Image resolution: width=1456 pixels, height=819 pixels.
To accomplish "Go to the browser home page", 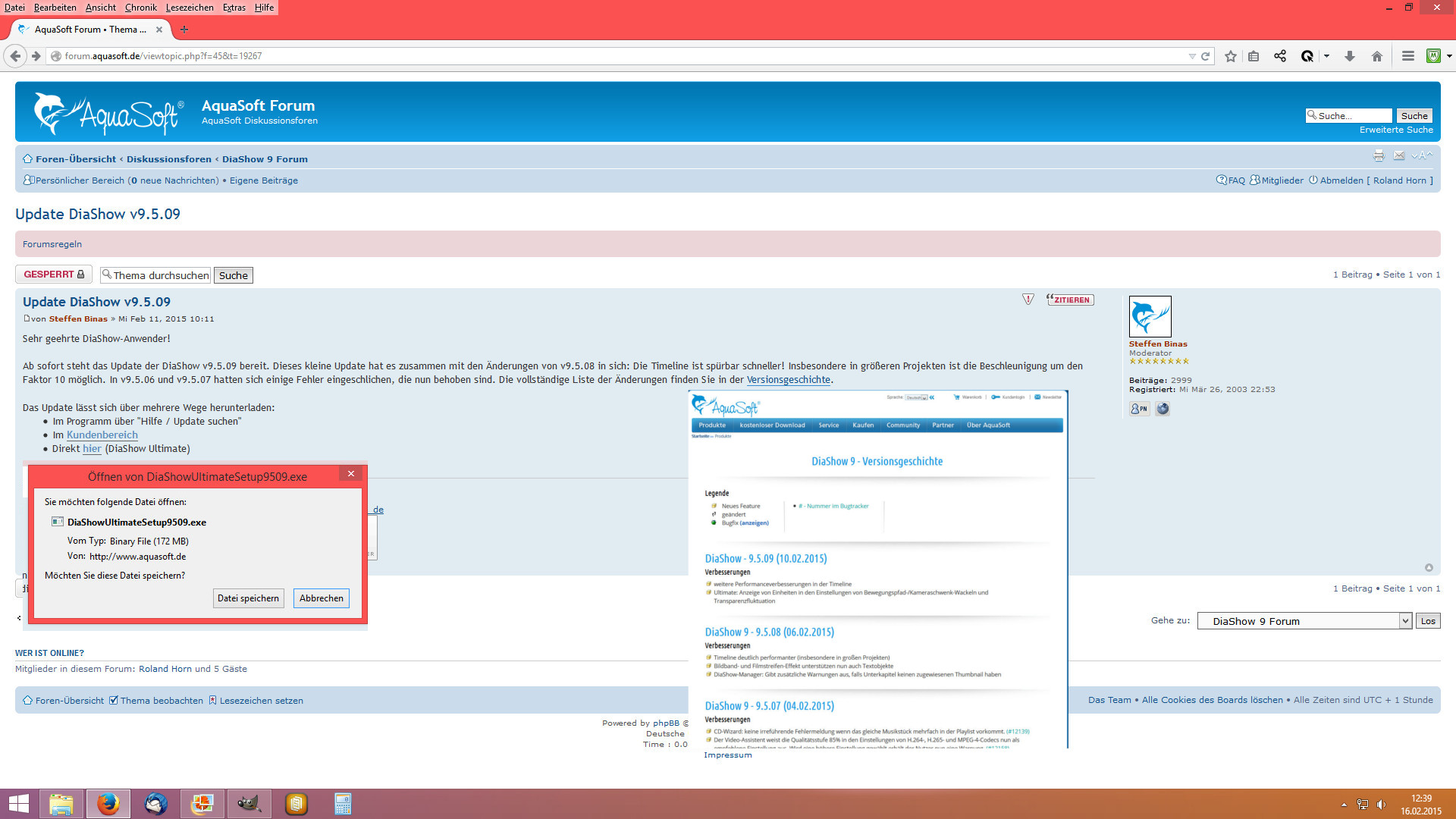I will pyautogui.click(x=1377, y=56).
